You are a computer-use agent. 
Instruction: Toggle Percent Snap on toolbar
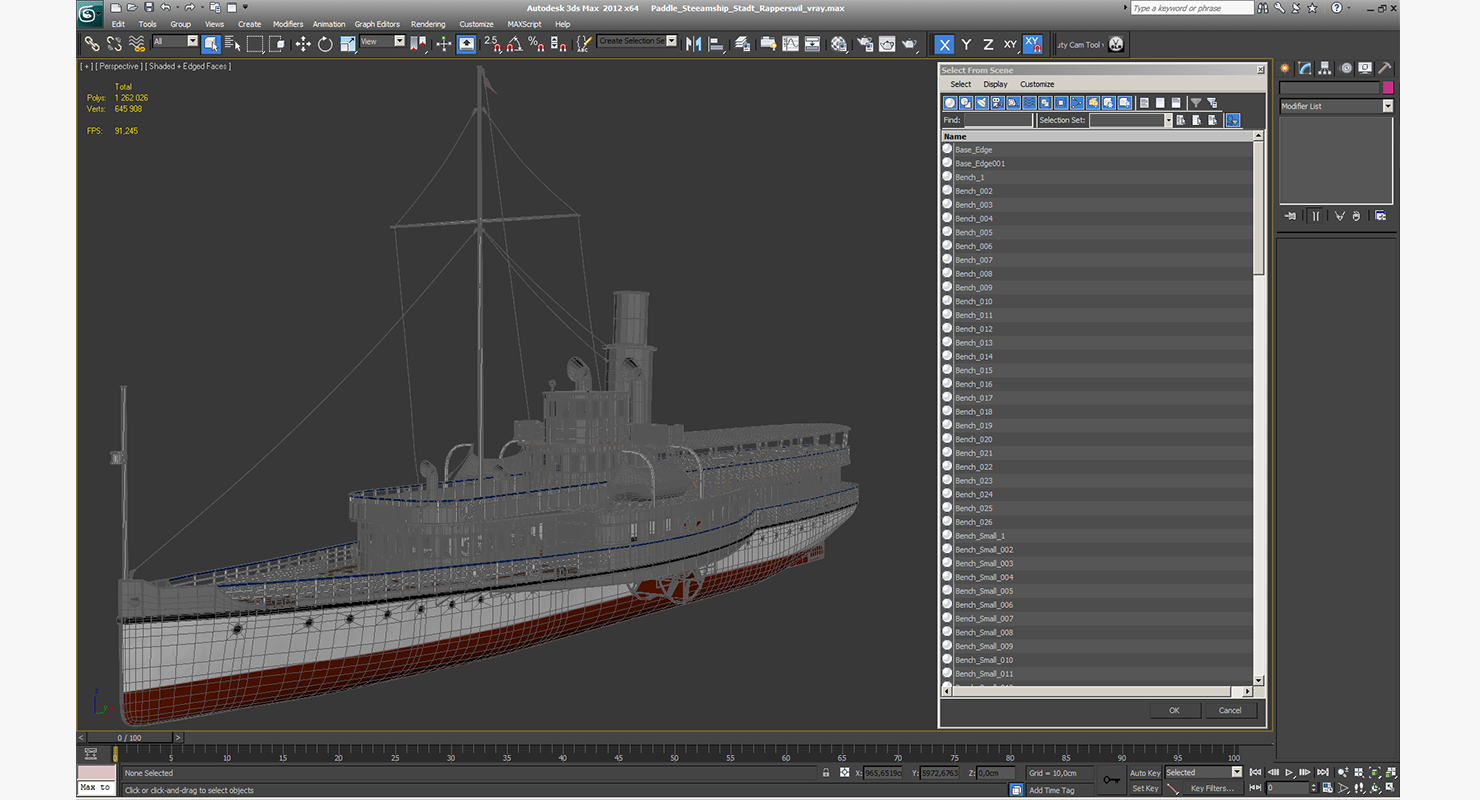[x=536, y=44]
